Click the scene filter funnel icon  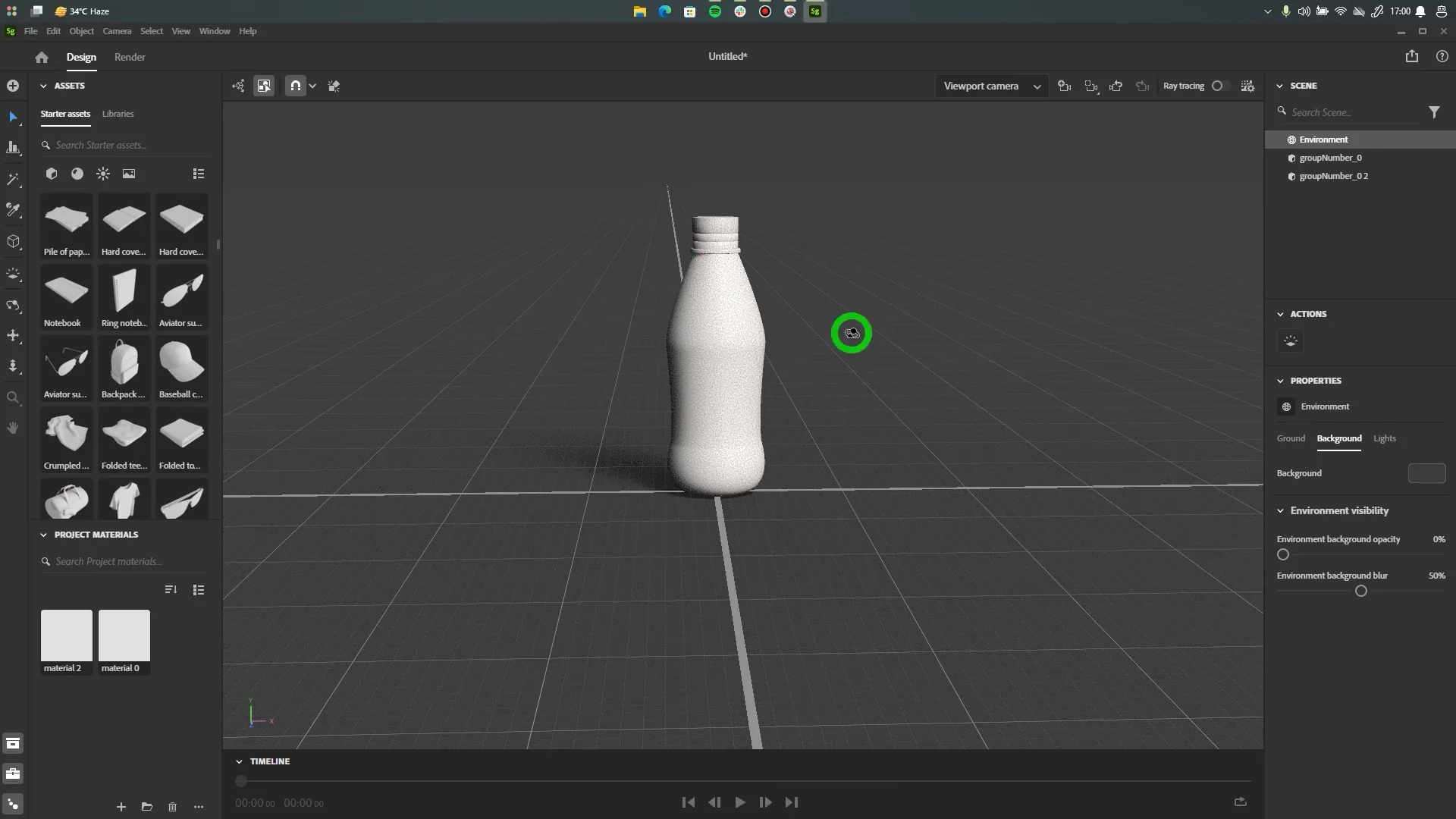1434,112
